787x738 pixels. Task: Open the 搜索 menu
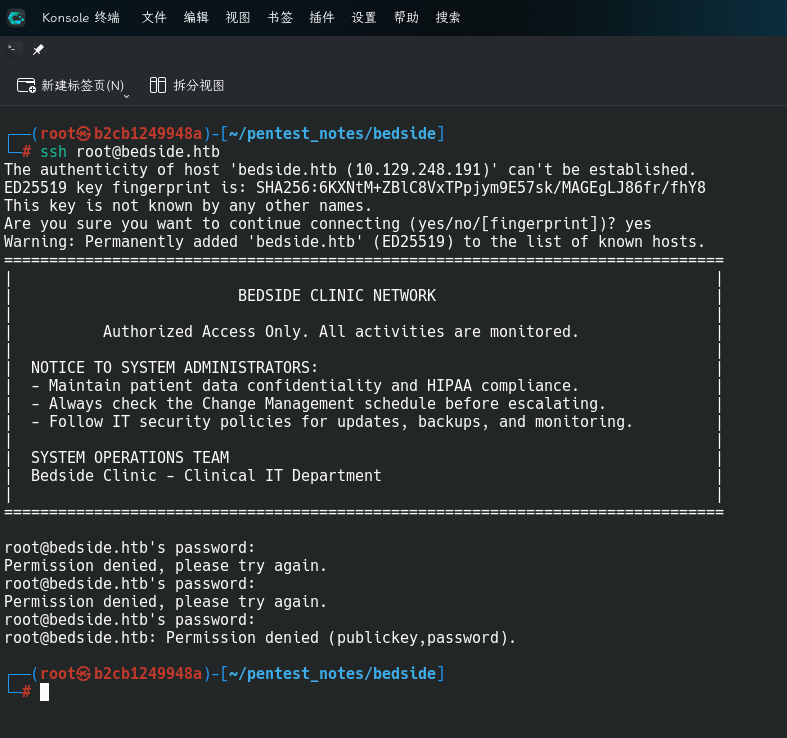(448, 18)
